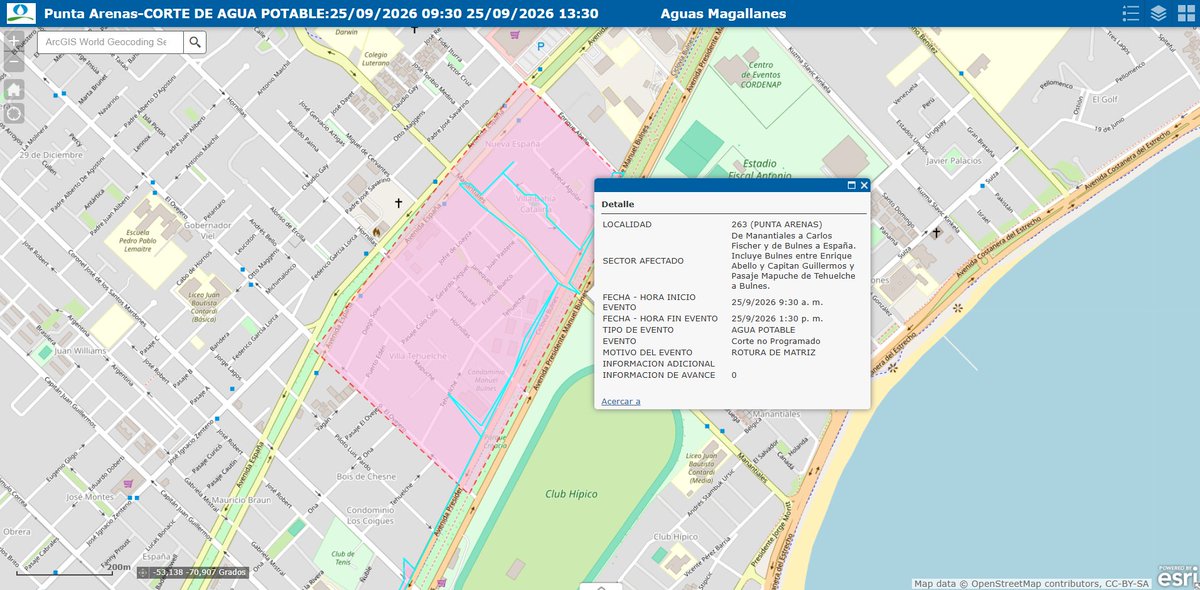Open the layer list icon

coord(1158,13)
